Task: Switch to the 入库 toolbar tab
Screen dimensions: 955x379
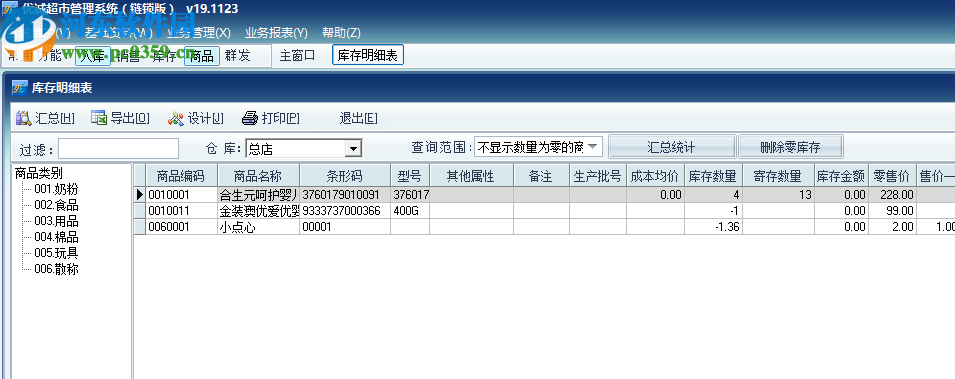Action: 93,56
